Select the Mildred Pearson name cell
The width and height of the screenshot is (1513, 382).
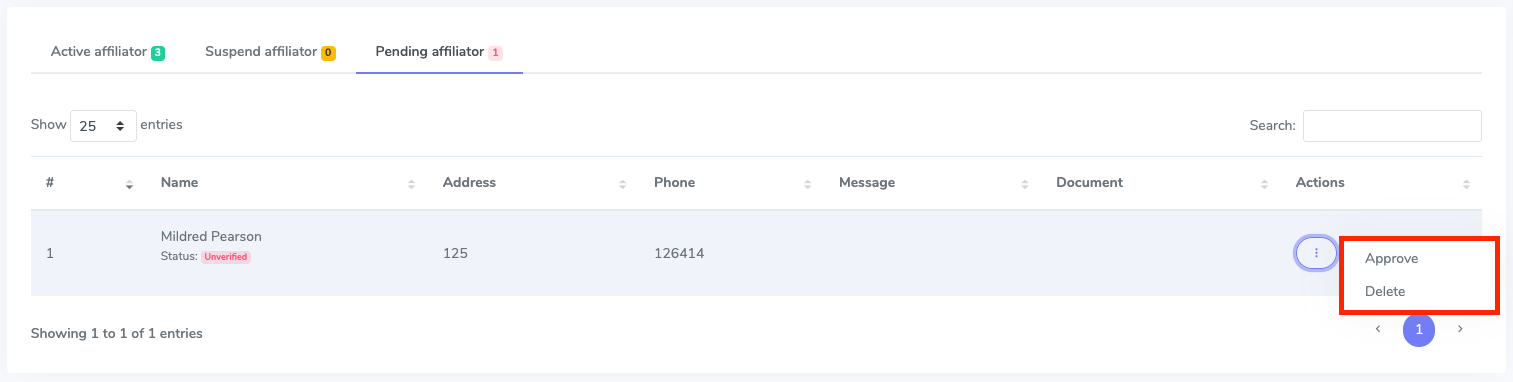pyautogui.click(x=211, y=237)
